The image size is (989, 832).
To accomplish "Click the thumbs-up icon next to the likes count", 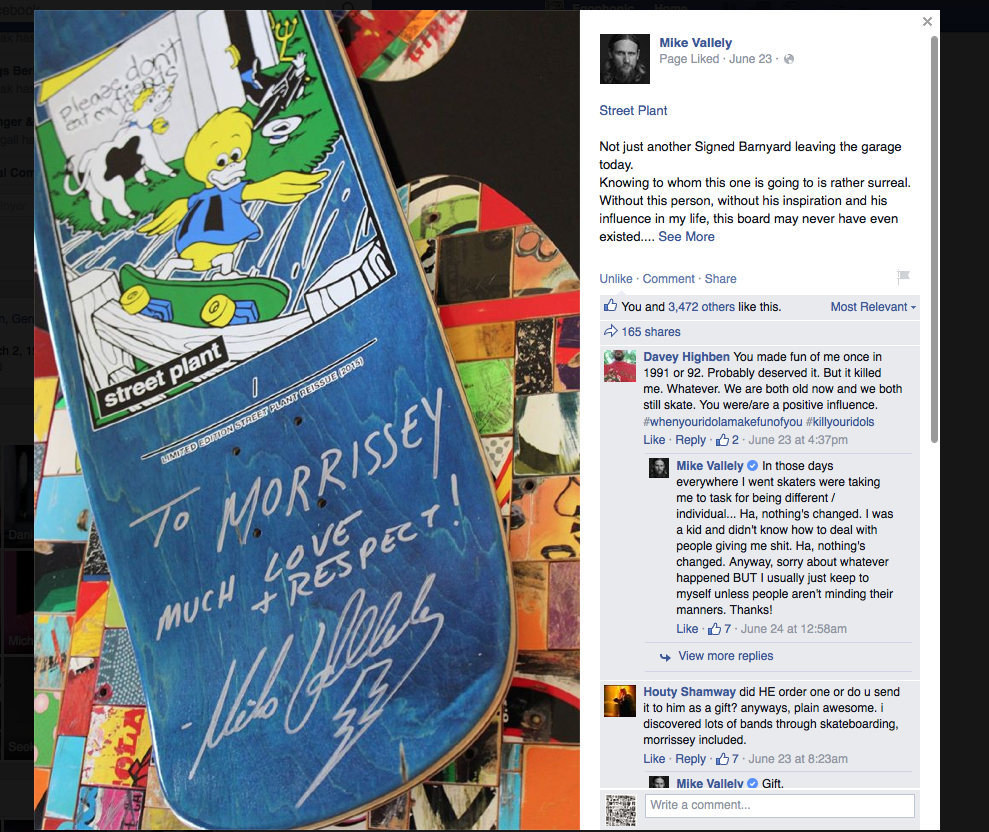I will click(x=610, y=306).
